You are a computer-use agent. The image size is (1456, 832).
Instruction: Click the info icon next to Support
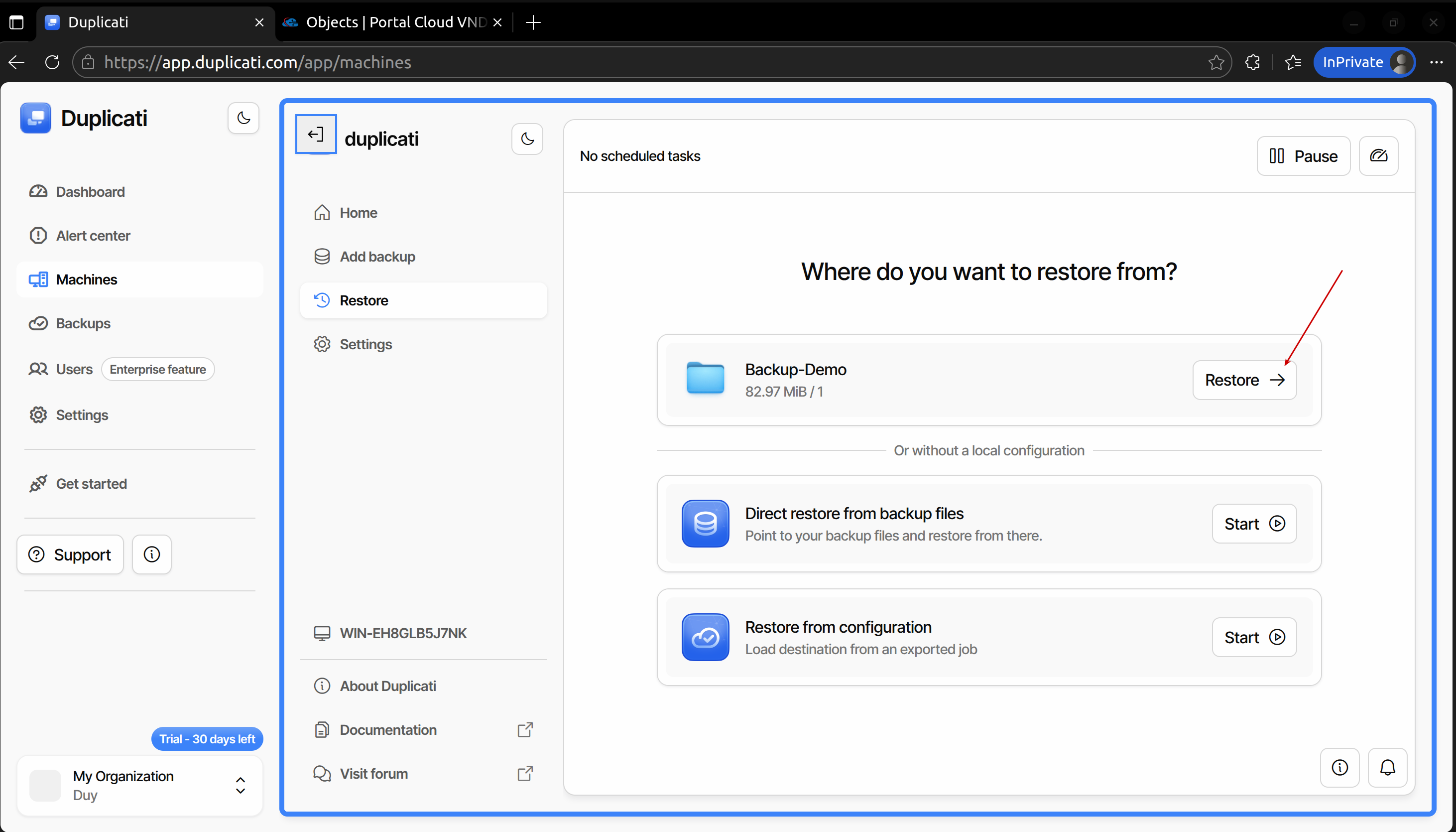[151, 555]
